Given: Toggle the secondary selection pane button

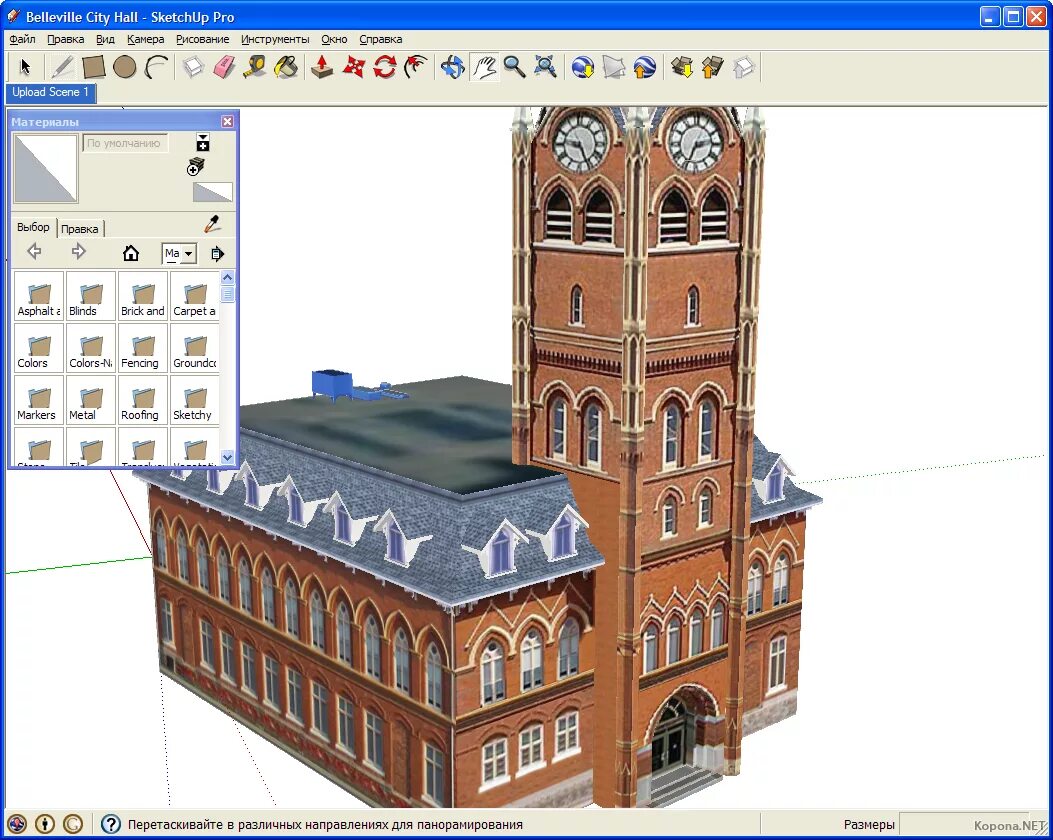Looking at the screenshot, I should (203, 142).
